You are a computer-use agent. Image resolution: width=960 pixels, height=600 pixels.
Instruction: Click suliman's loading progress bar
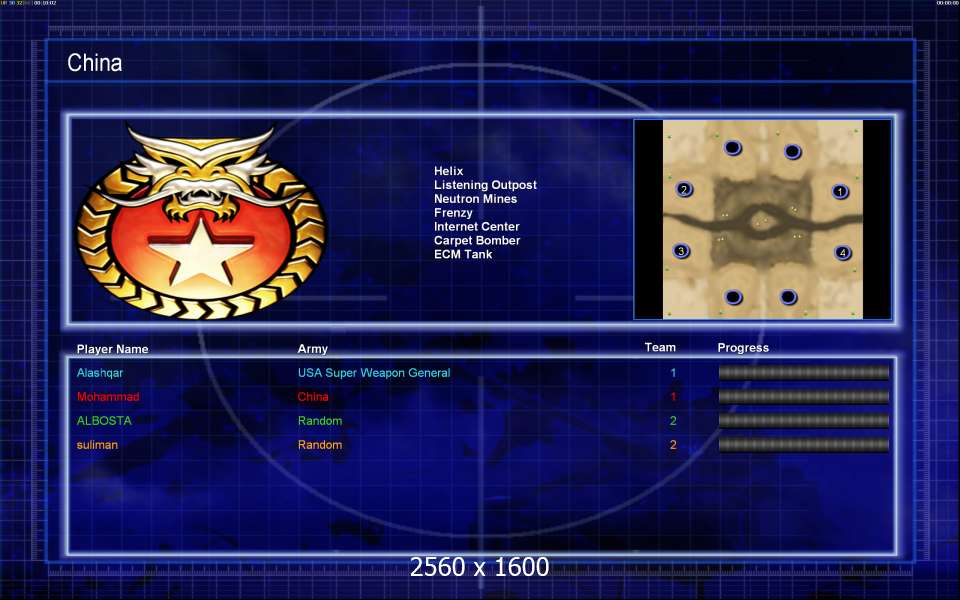[804, 445]
